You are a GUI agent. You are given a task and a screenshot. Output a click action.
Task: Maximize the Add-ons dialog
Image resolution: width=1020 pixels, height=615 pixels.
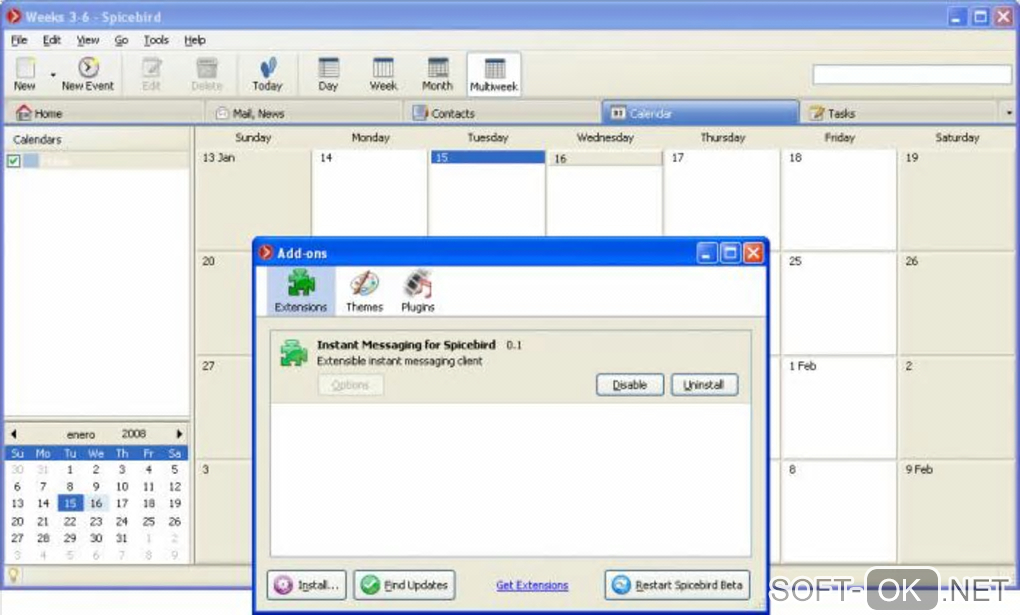click(730, 253)
